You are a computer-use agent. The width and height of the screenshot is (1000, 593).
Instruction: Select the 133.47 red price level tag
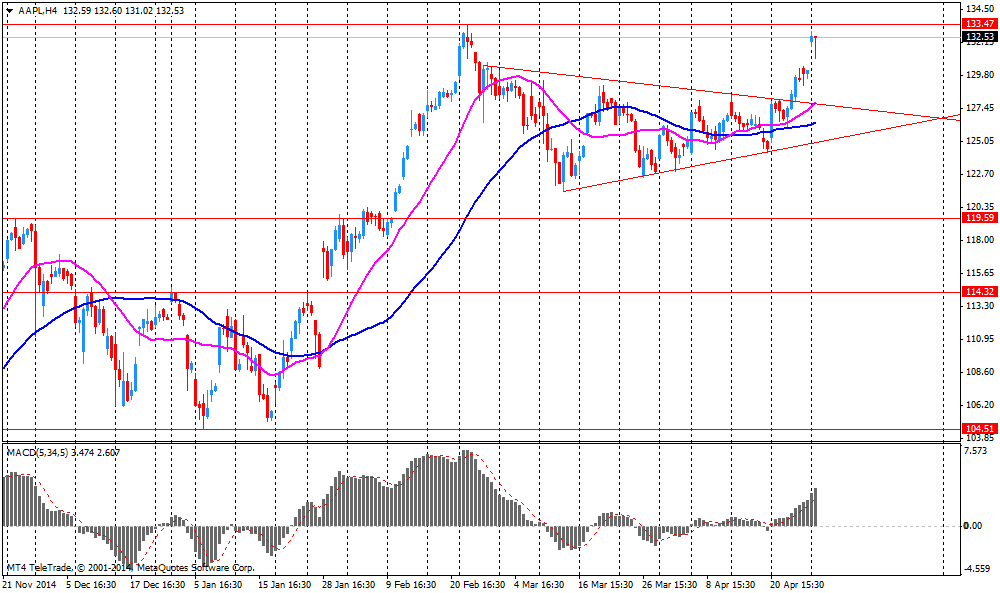pos(980,24)
